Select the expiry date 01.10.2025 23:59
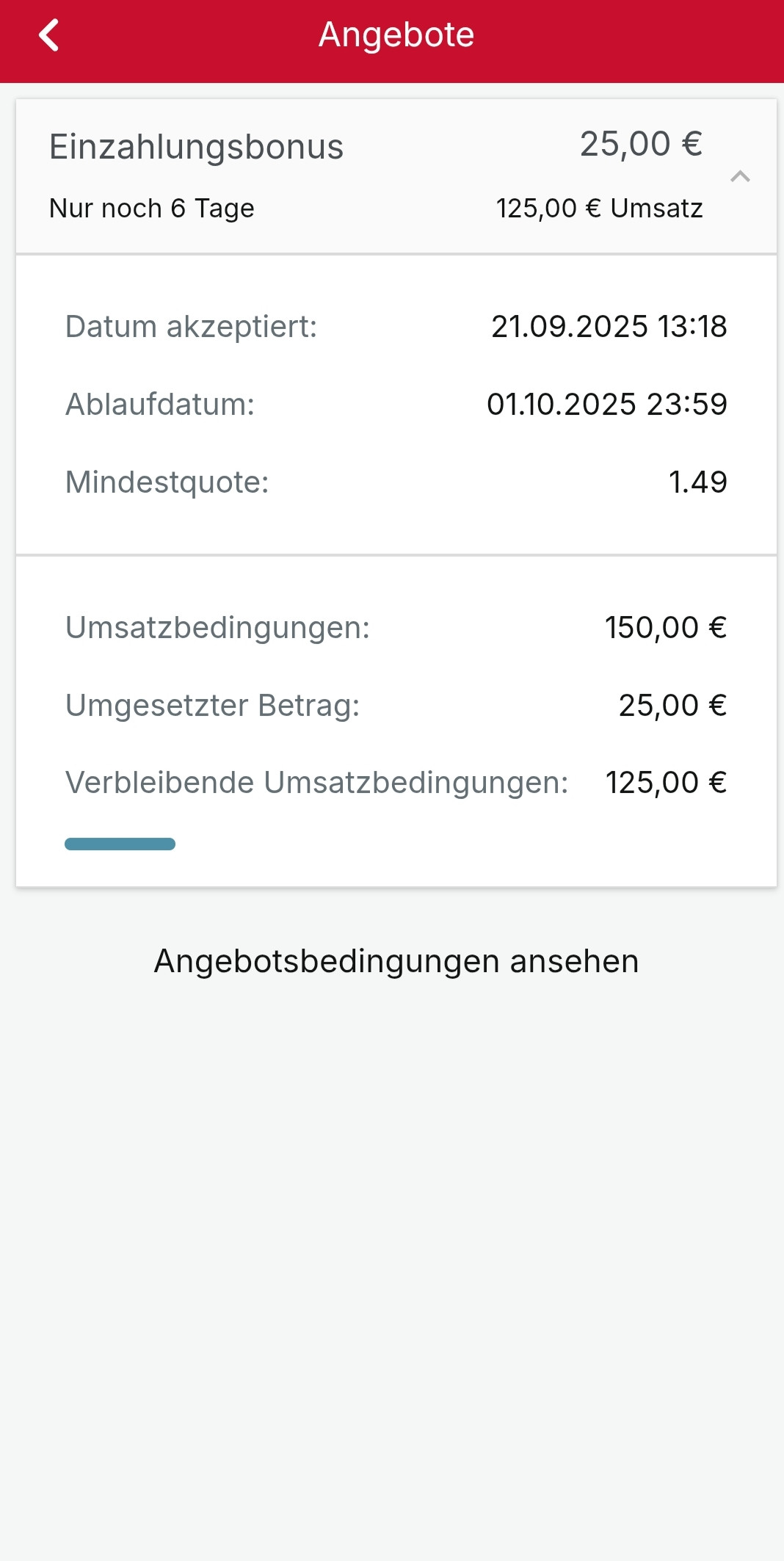The image size is (784, 1561). click(606, 405)
